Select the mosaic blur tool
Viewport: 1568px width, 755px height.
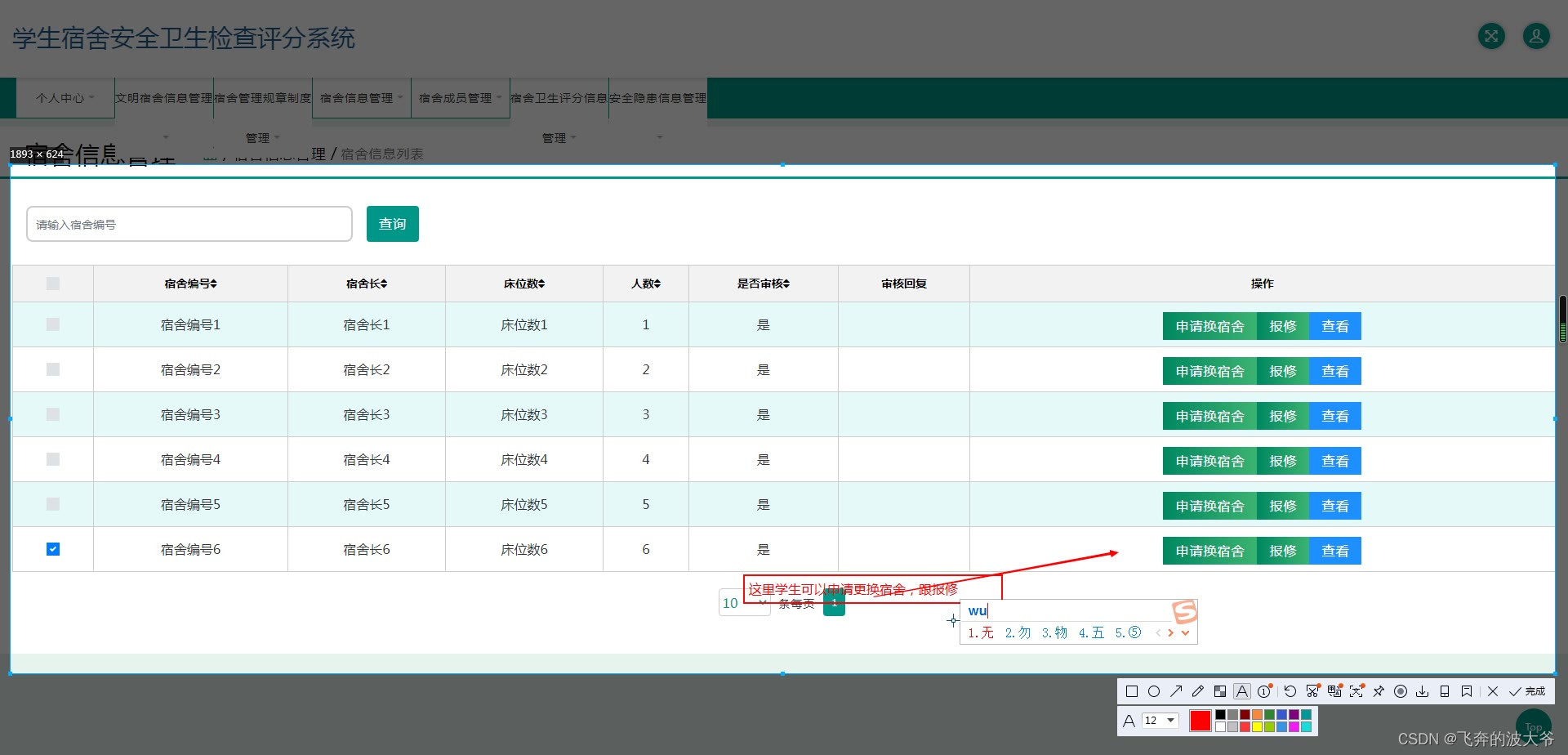pyautogui.click(x=1220, y=691)
